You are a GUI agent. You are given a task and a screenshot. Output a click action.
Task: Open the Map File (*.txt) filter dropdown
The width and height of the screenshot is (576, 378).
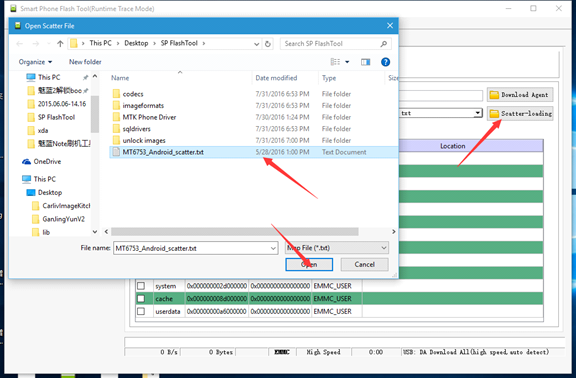click(337, 248)
